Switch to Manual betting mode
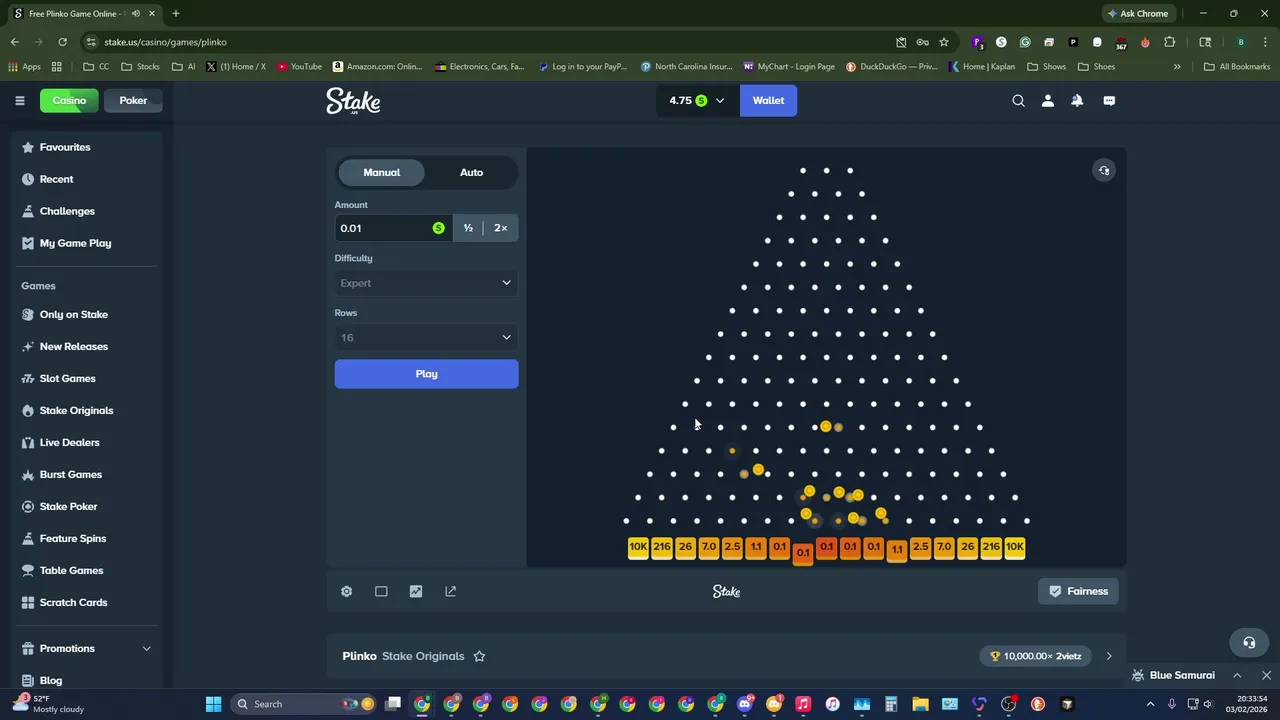This screenshot has height=720, width=1280. click(x=381, y=172)
